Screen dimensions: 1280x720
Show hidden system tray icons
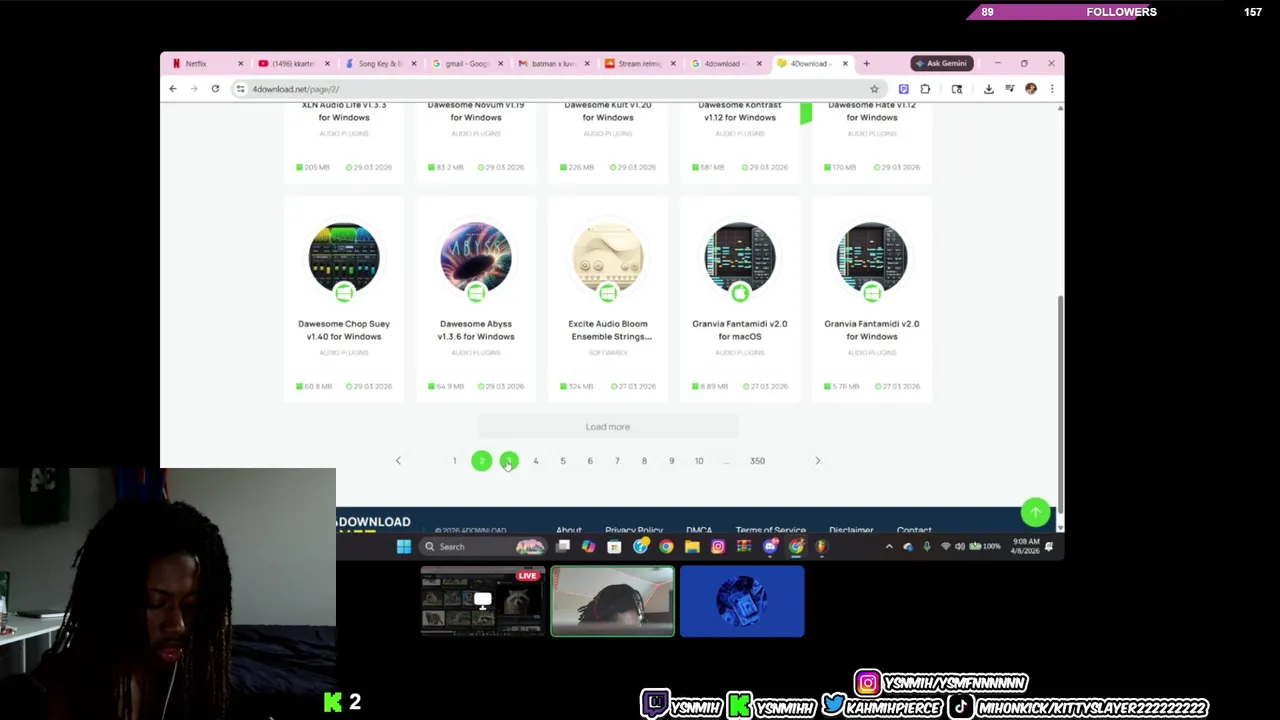tap(889, 547)
